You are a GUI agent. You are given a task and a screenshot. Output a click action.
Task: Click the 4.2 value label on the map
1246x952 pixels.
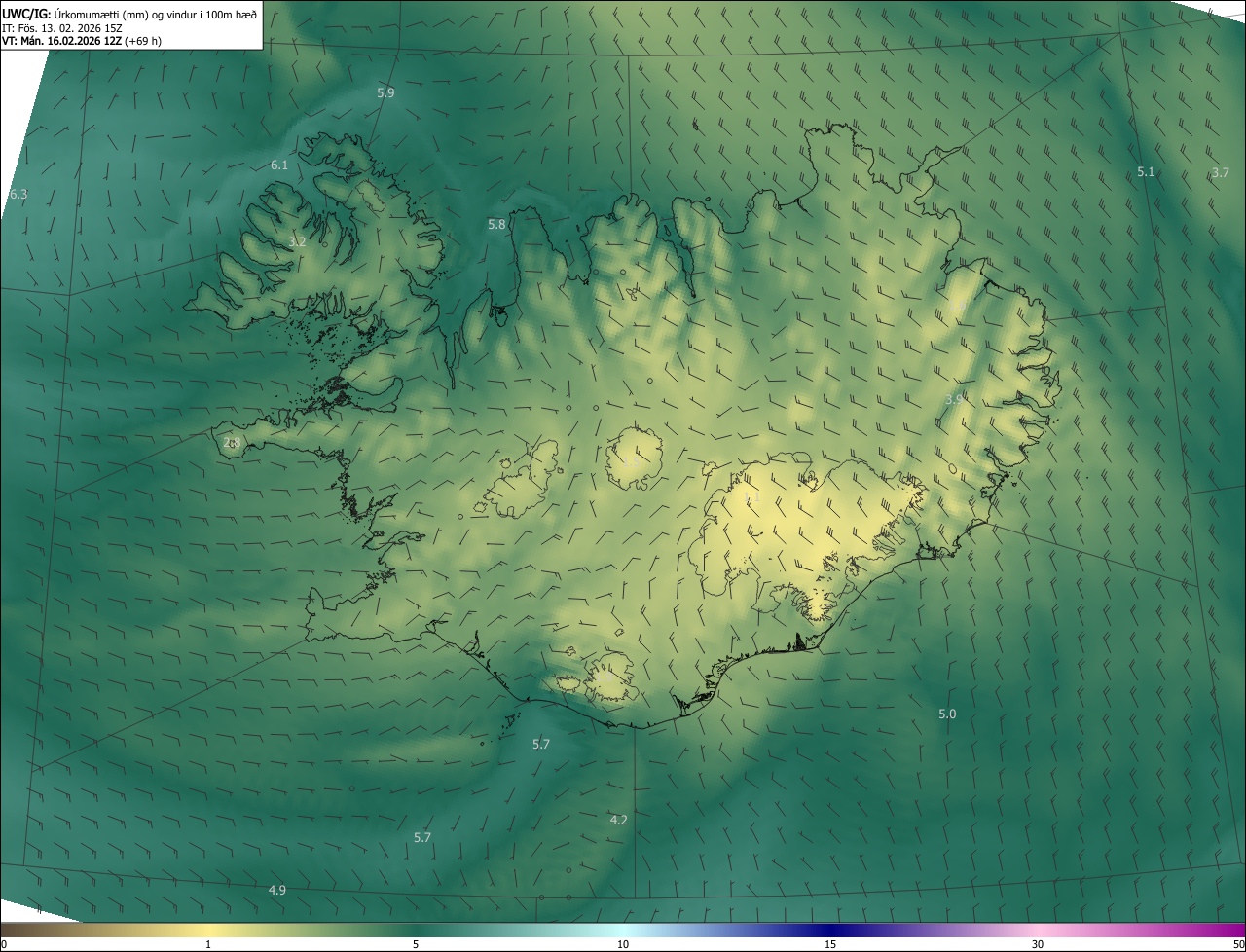coord(618,820)
